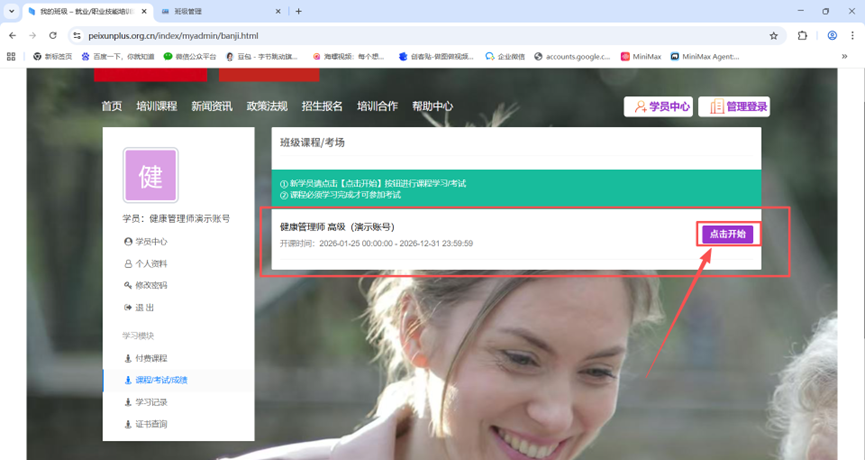865x460 pixels.
Task: Open 管理登录 admin login
Action: tap(734, 107)
